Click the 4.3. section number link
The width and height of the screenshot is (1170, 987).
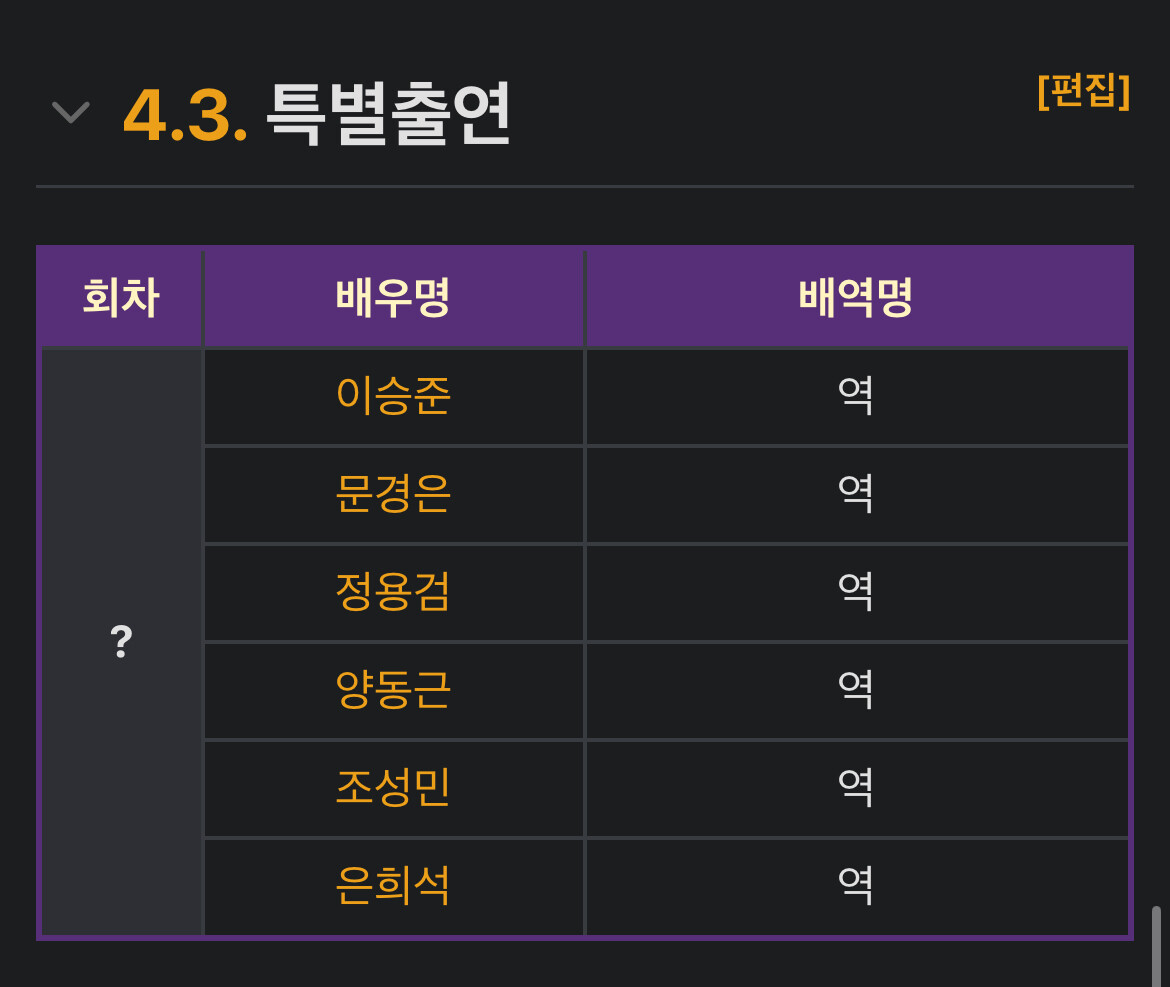point(186,115)
